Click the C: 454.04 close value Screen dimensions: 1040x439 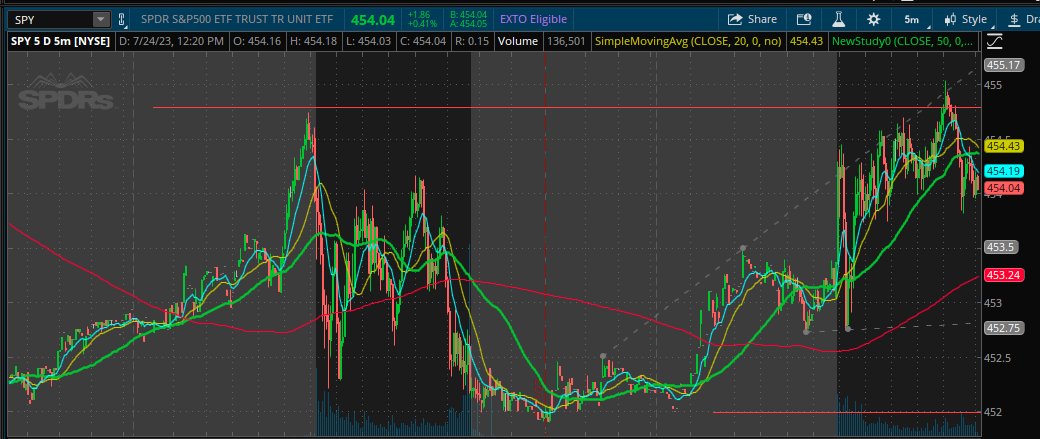423,41
